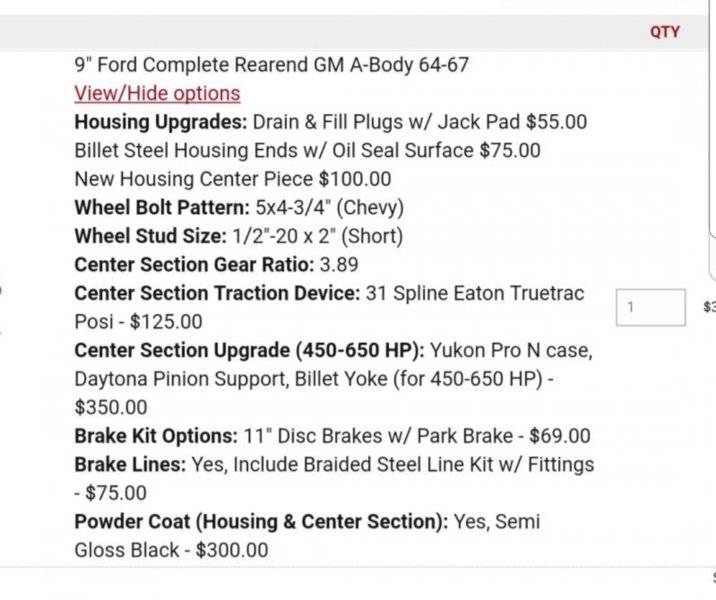This screenshot has width=716, height=600.
Task: Click the Wheel Stud Size label
Action: tap(150, 237)
